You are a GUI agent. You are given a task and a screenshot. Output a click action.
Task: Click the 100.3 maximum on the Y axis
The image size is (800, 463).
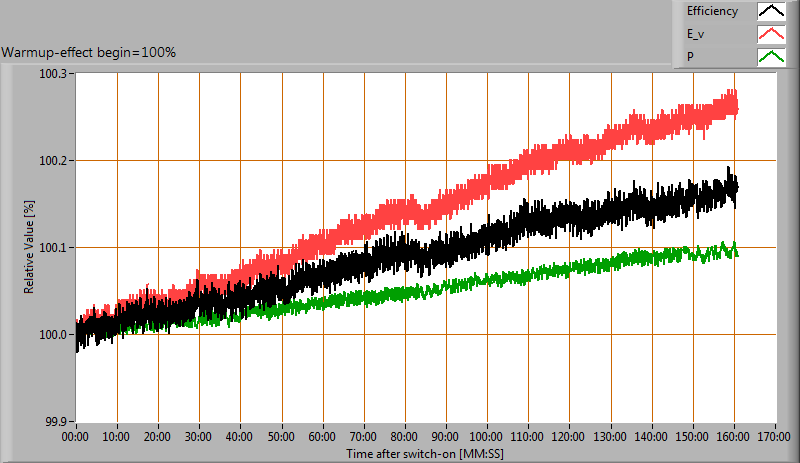coord(53,75)
